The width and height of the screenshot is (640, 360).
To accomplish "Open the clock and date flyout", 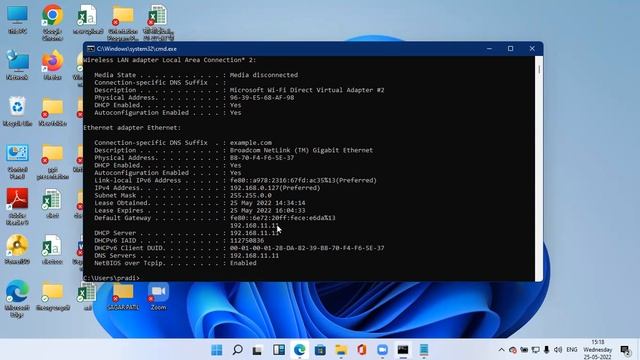I will (x=598, y=350).
